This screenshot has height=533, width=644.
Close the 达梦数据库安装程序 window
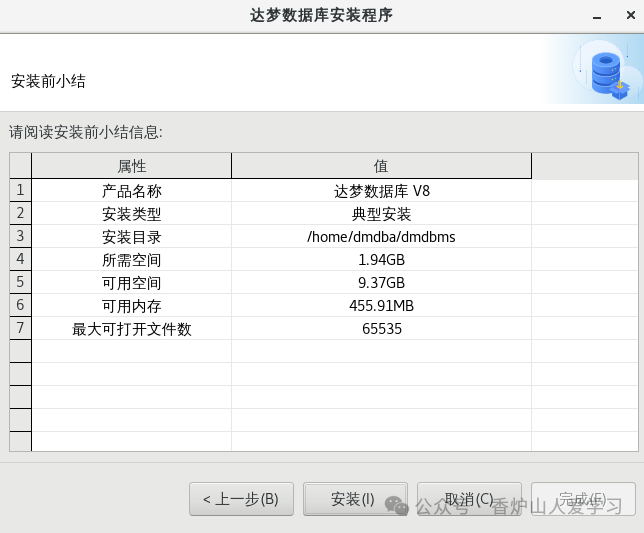tap(631, 15)
